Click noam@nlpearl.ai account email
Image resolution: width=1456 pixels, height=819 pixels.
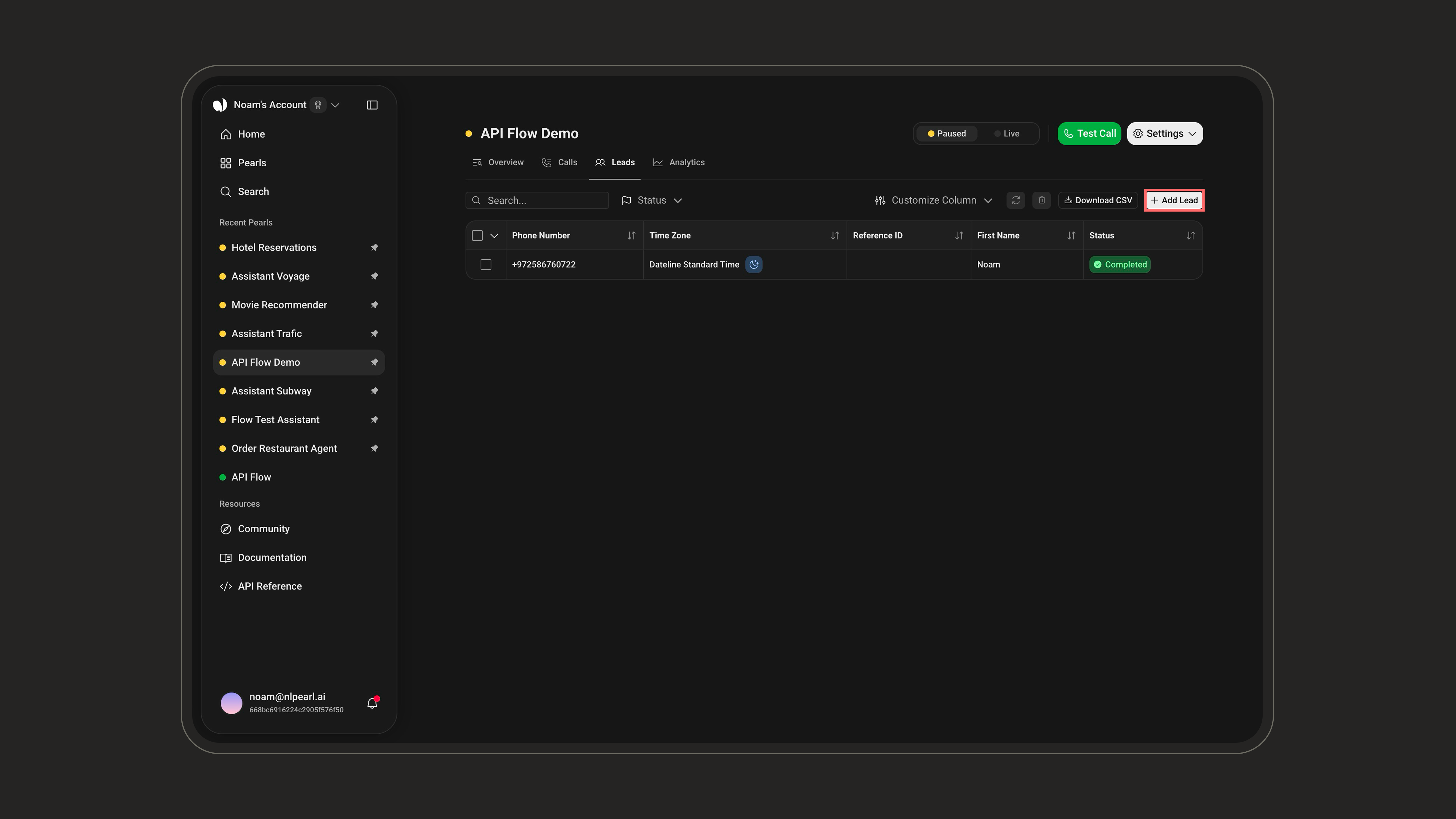pyautogui.click(x=287, y=697)
